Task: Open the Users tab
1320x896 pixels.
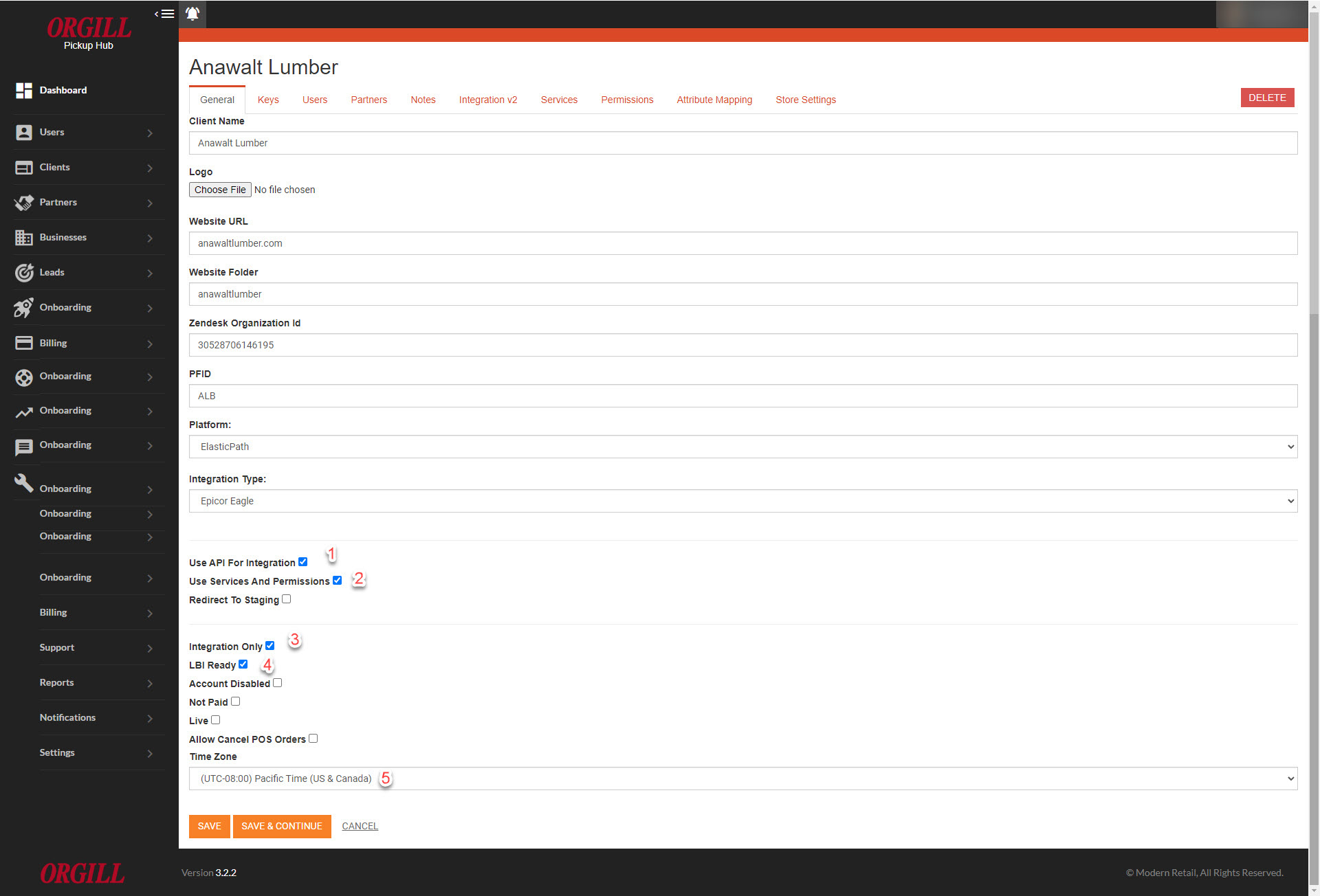Action: pos(315,100)
